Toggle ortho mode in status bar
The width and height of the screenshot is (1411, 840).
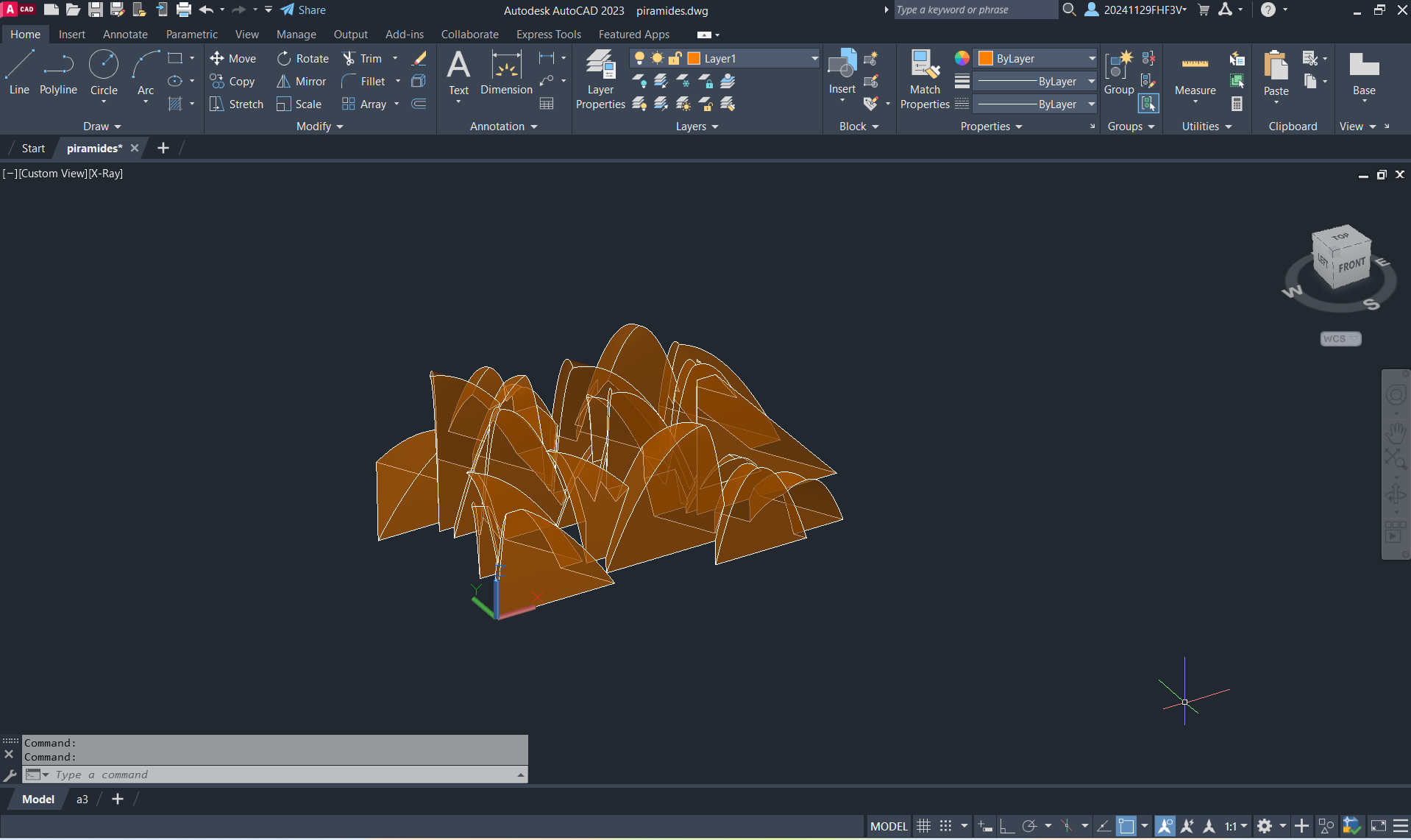coord(1006,826)
